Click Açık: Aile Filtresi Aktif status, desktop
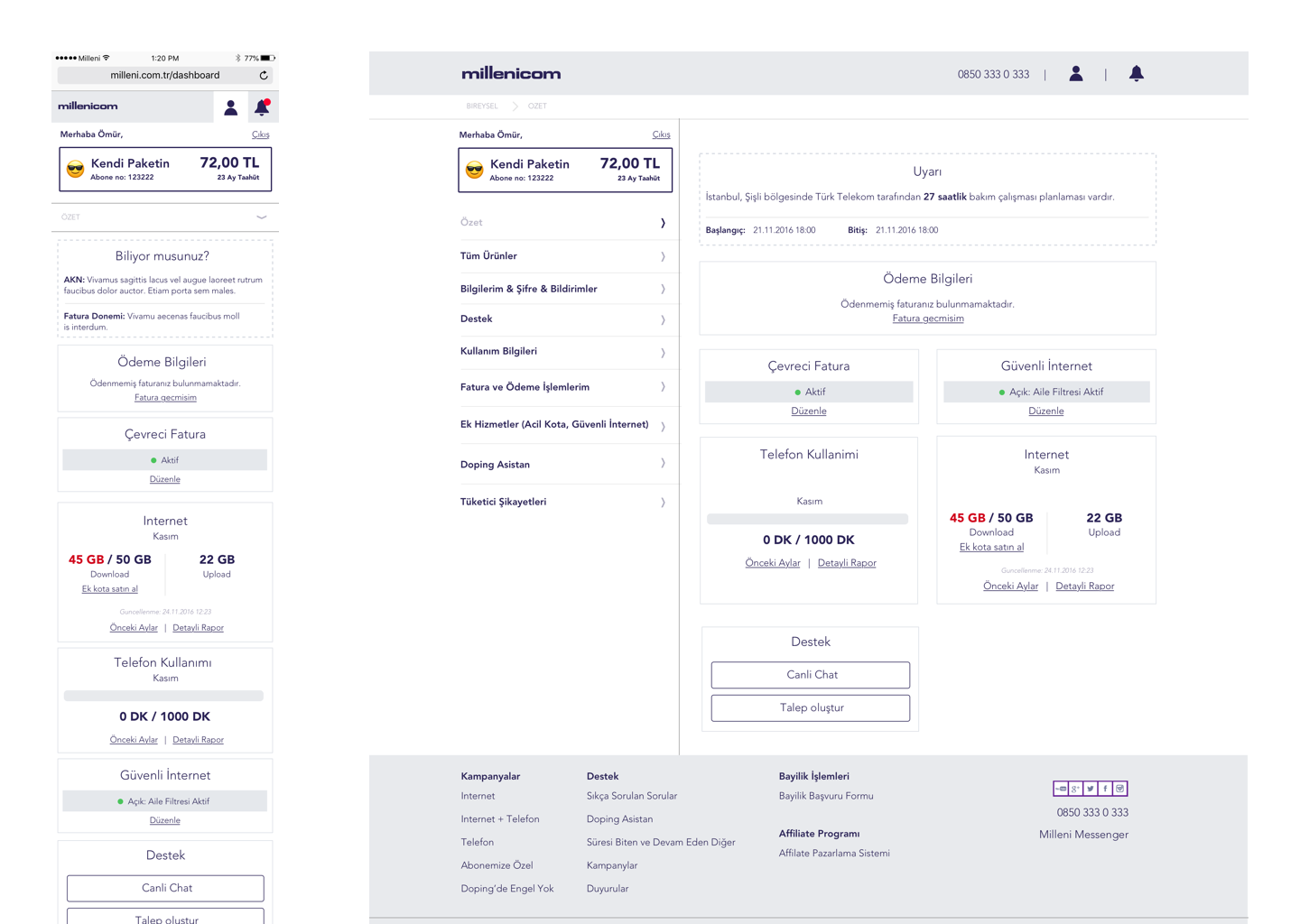Screen dimensions: 1300x924 point(1046,392)
